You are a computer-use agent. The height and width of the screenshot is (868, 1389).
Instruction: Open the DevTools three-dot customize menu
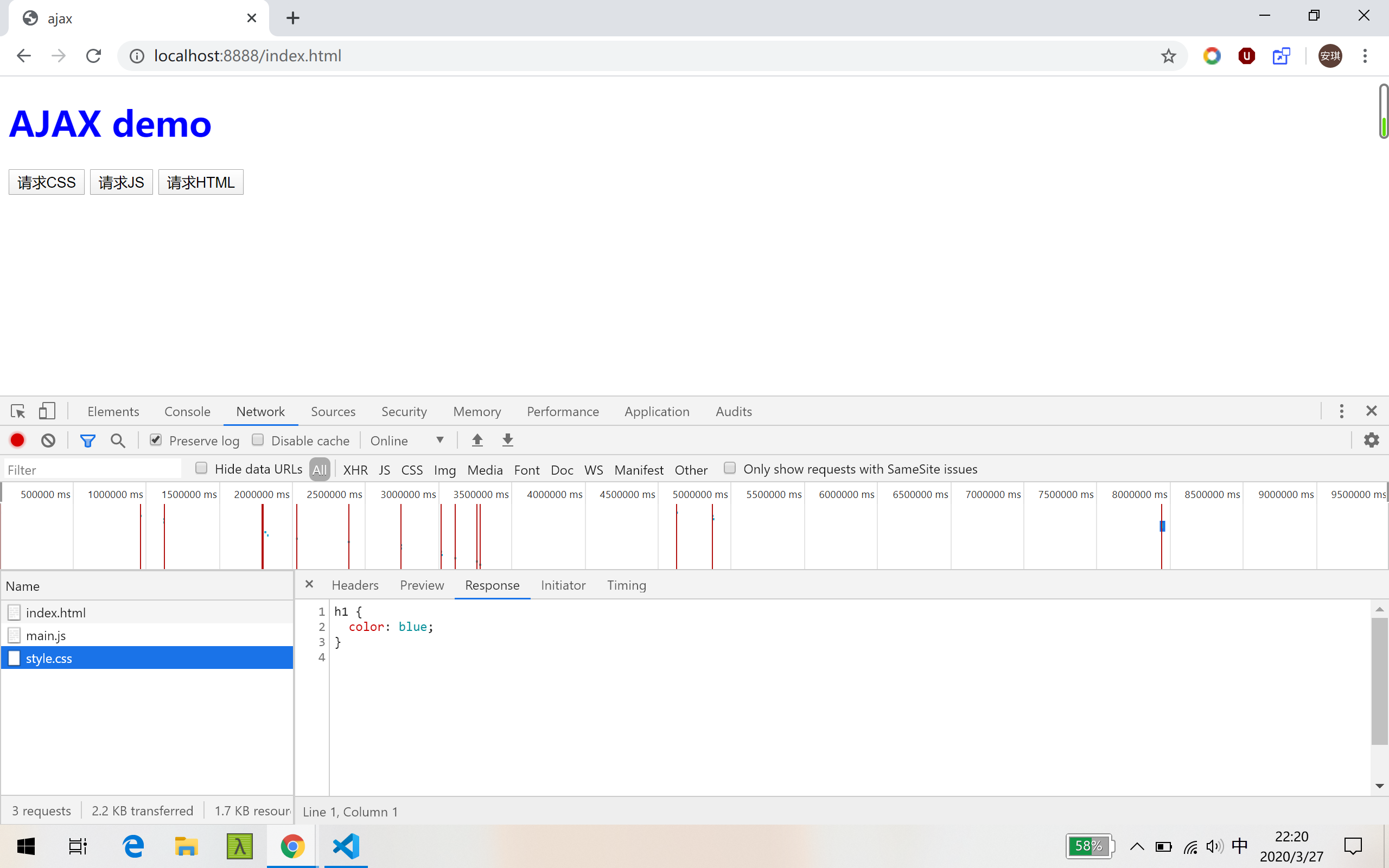pos(1341,411)
